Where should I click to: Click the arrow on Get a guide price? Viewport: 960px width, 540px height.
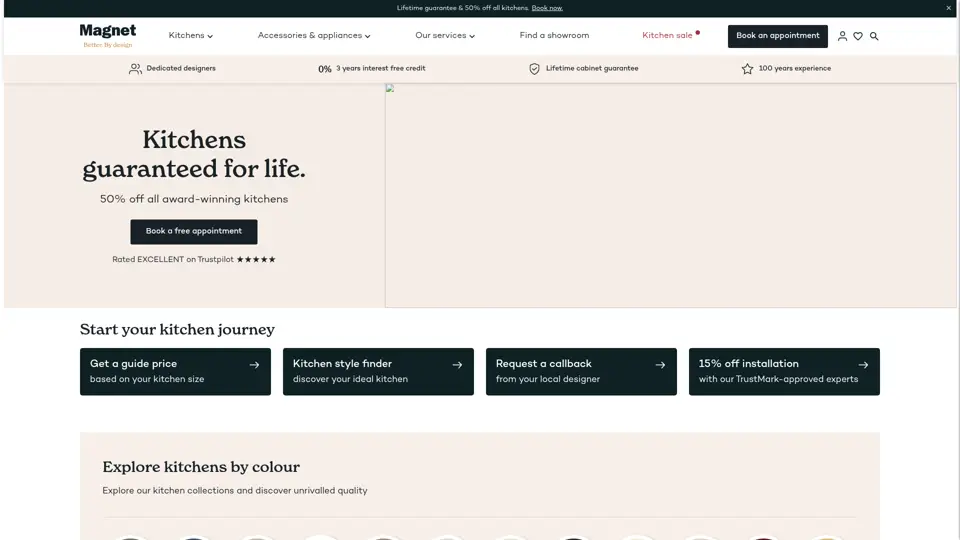(x=254, y=365)
